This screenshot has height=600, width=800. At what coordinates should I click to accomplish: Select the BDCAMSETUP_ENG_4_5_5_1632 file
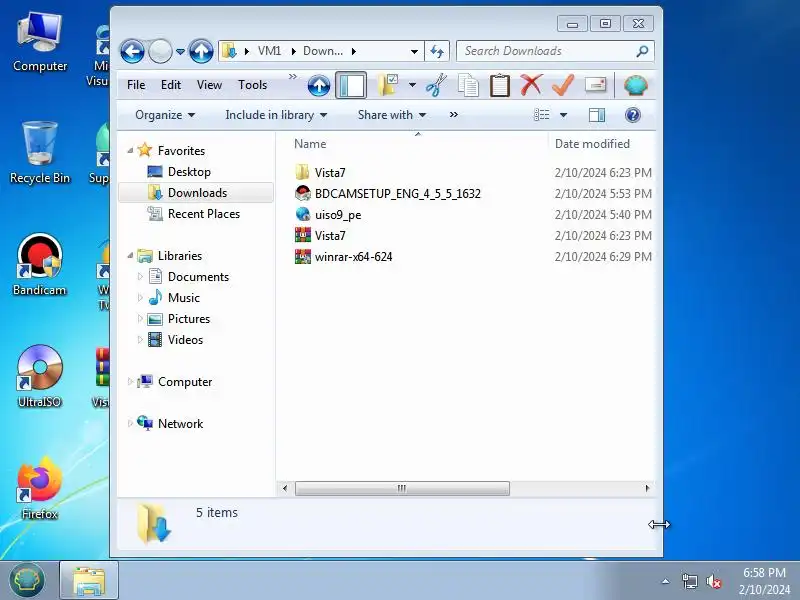pos(397,193)
